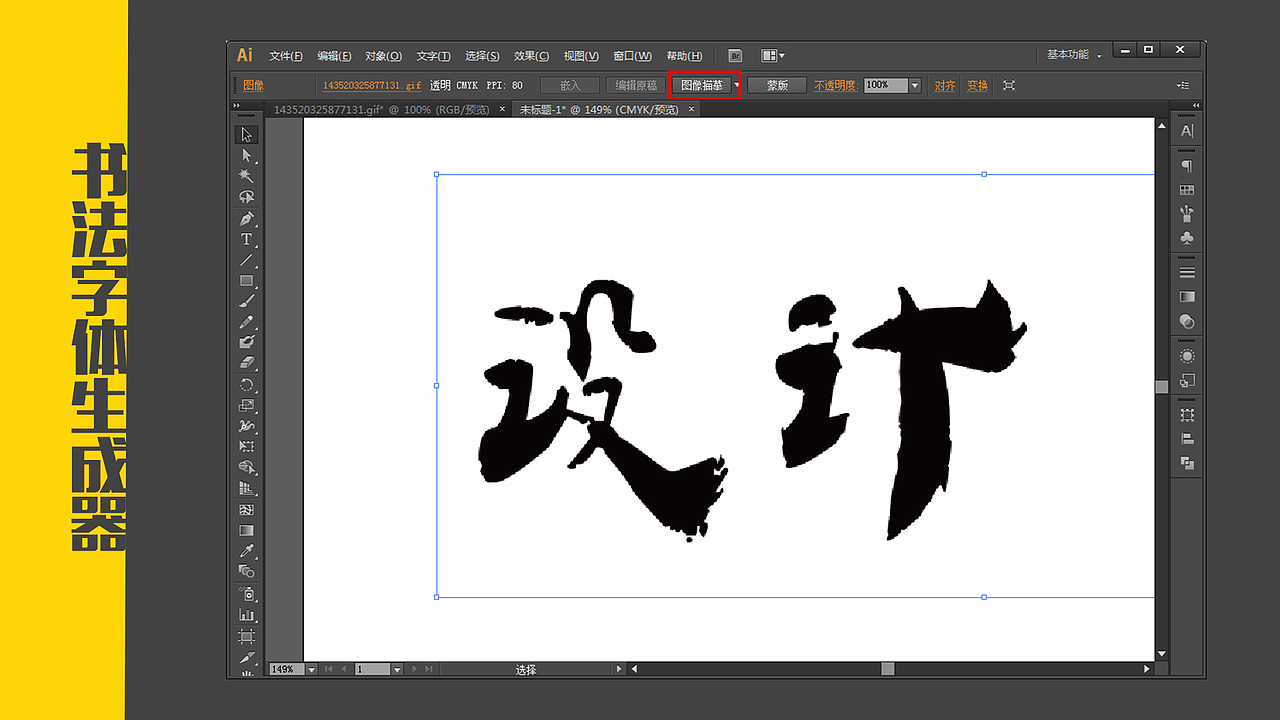The image size is (1280, 720).
Task: Select the Blend tool
Action: [247, 572]
